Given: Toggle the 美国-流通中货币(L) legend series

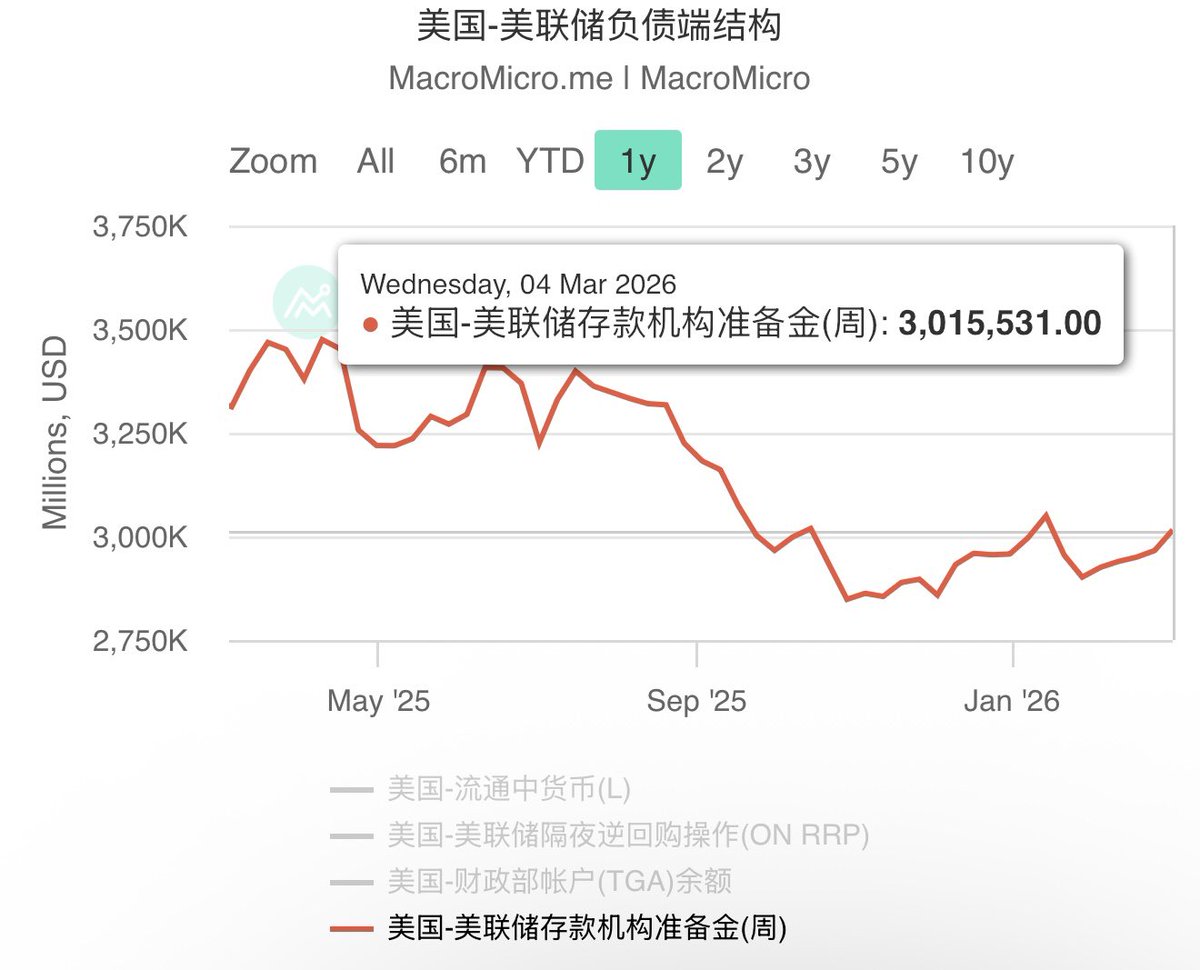Looking at the screenshot, I should (x=480, y=790).
